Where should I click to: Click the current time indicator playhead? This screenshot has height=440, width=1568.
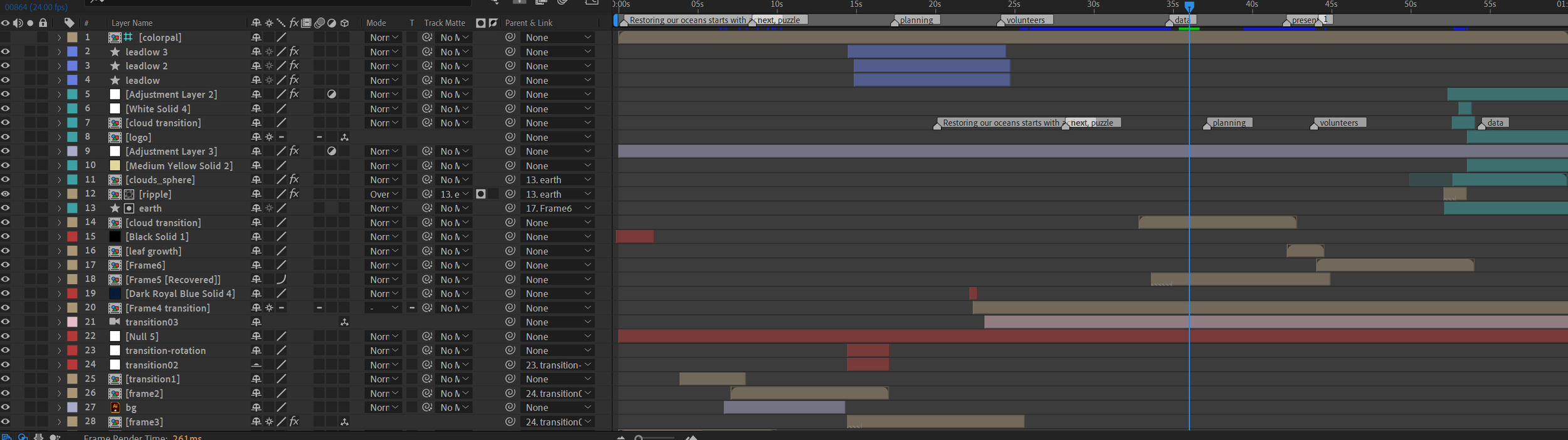[x=1189, y=7]
